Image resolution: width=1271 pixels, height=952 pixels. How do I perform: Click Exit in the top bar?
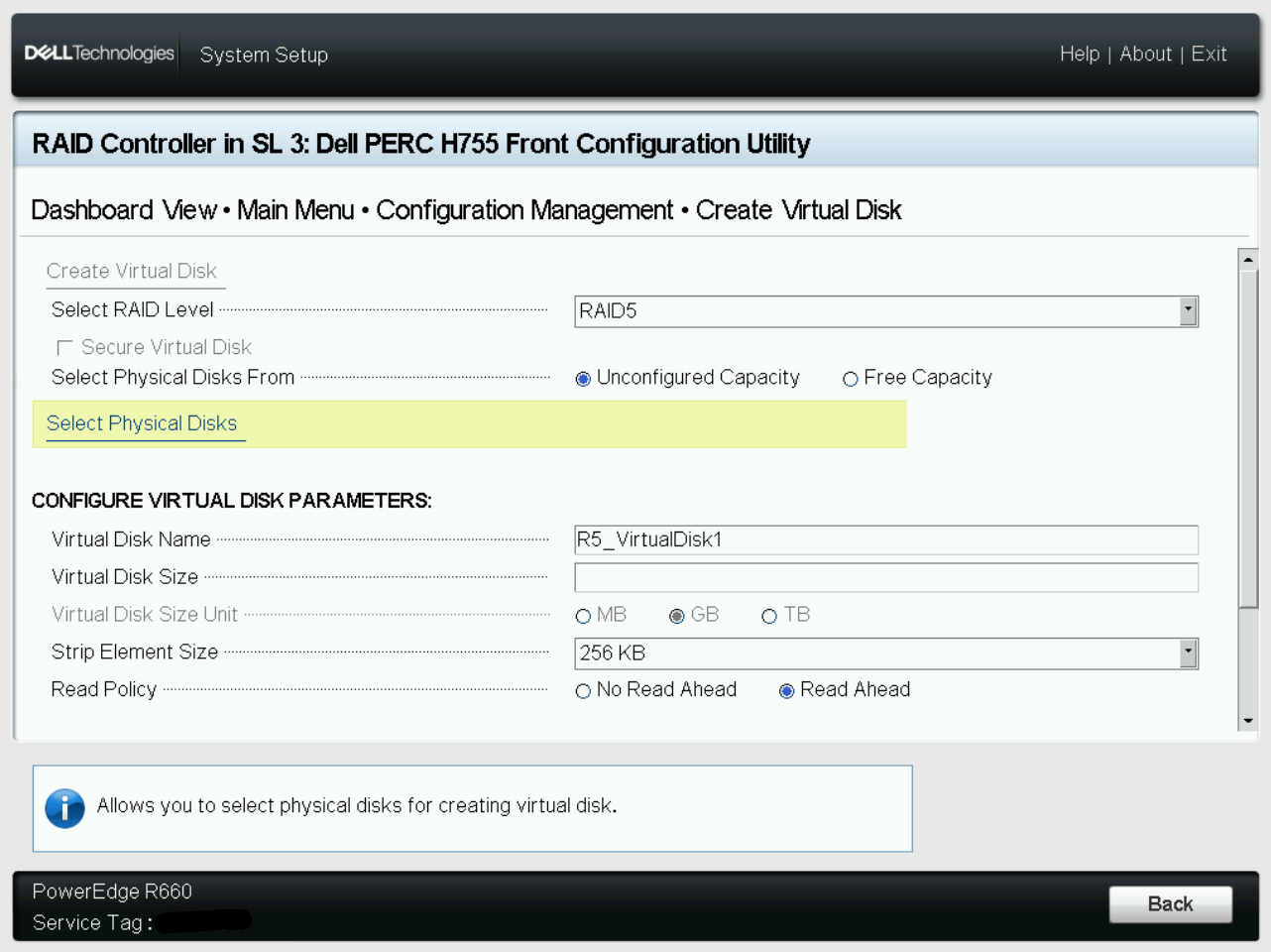point(1209,54)
